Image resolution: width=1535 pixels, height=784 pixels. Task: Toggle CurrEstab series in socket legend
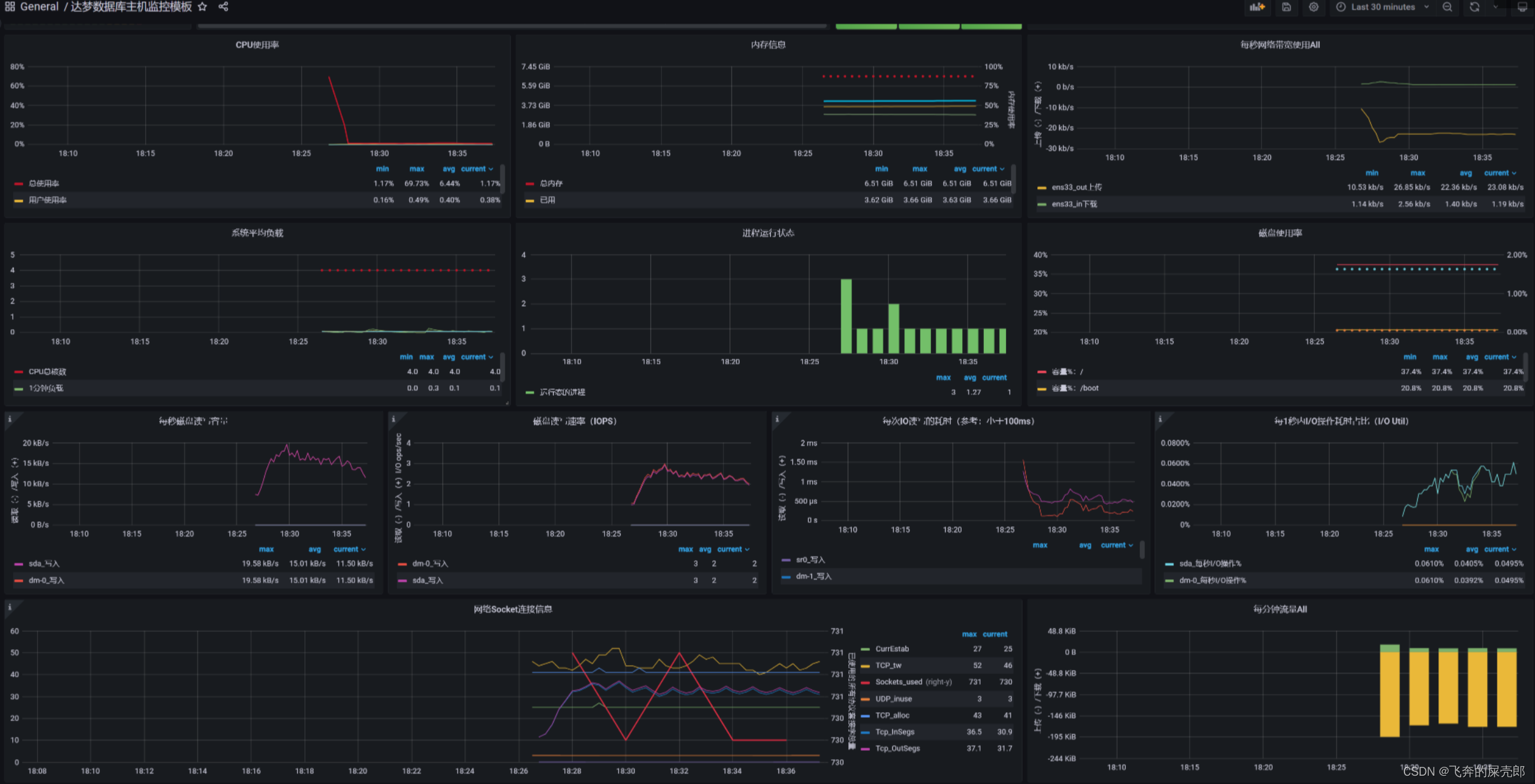point(892,649)
